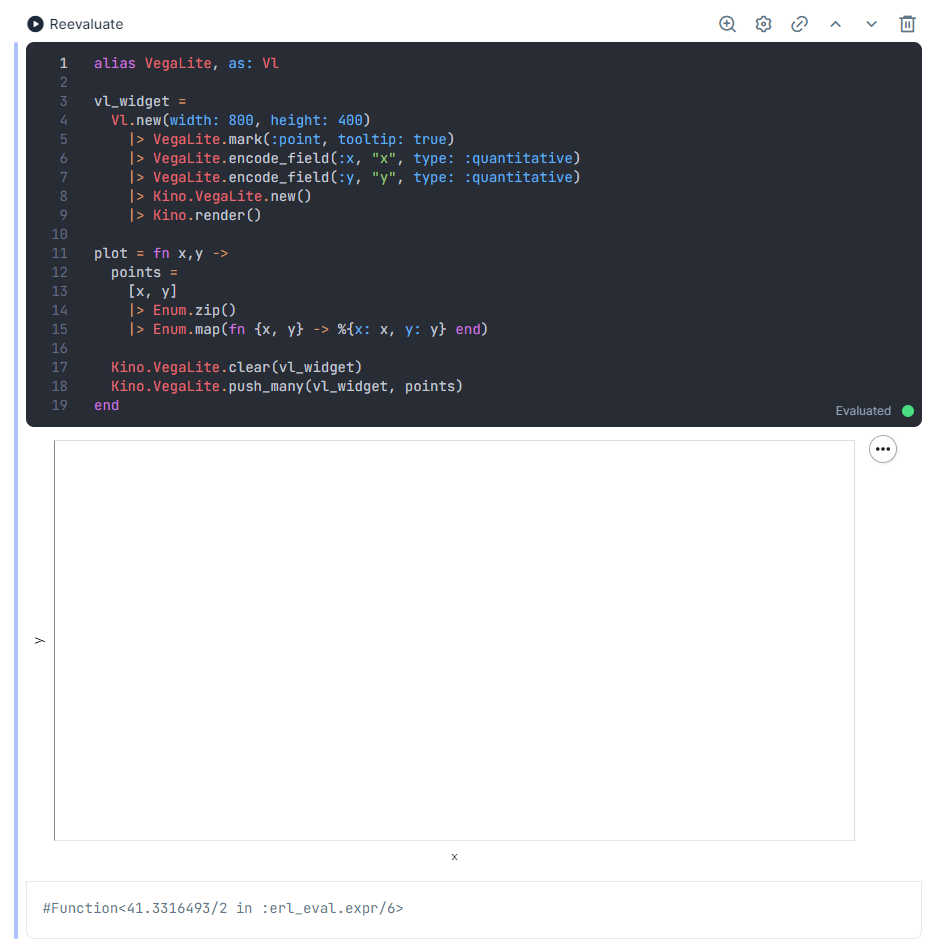Screen dimensions: 950x945
Task: Click line number 10 in gutter
Action: (59, 234)
